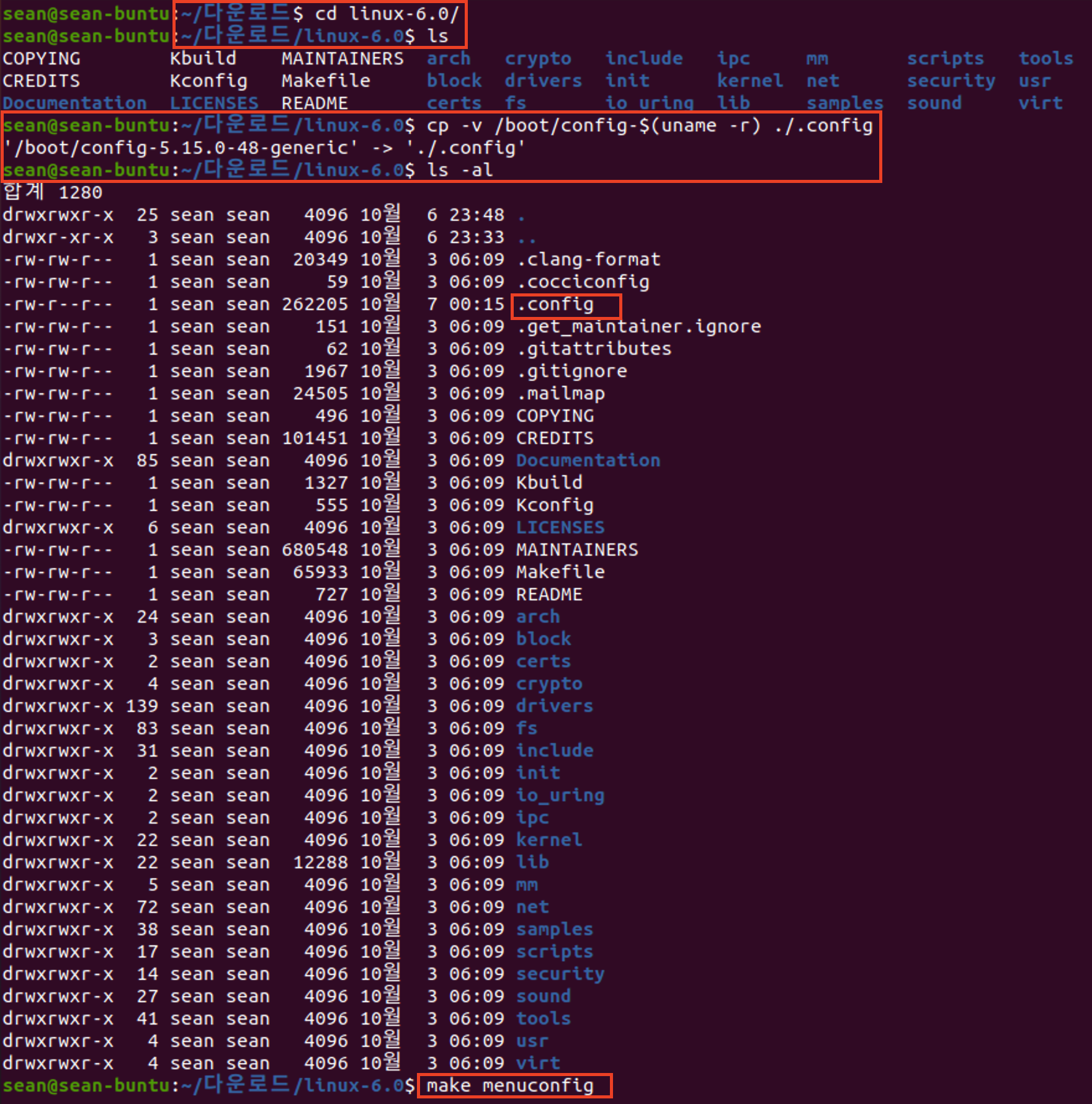Select the timestamp 00:15
The image size is (1092, 1104).
477,305
